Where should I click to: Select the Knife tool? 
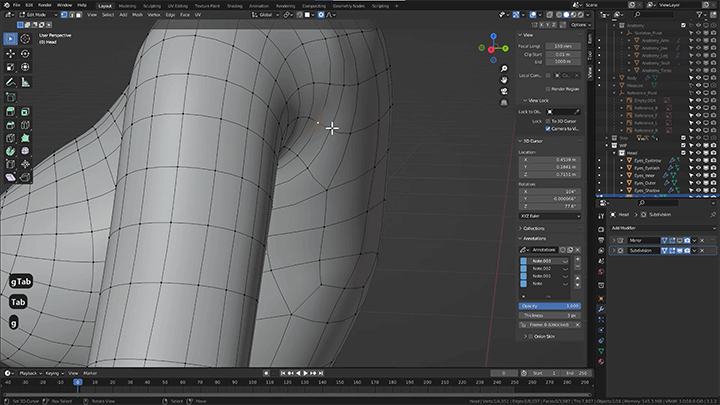point(11,138)
